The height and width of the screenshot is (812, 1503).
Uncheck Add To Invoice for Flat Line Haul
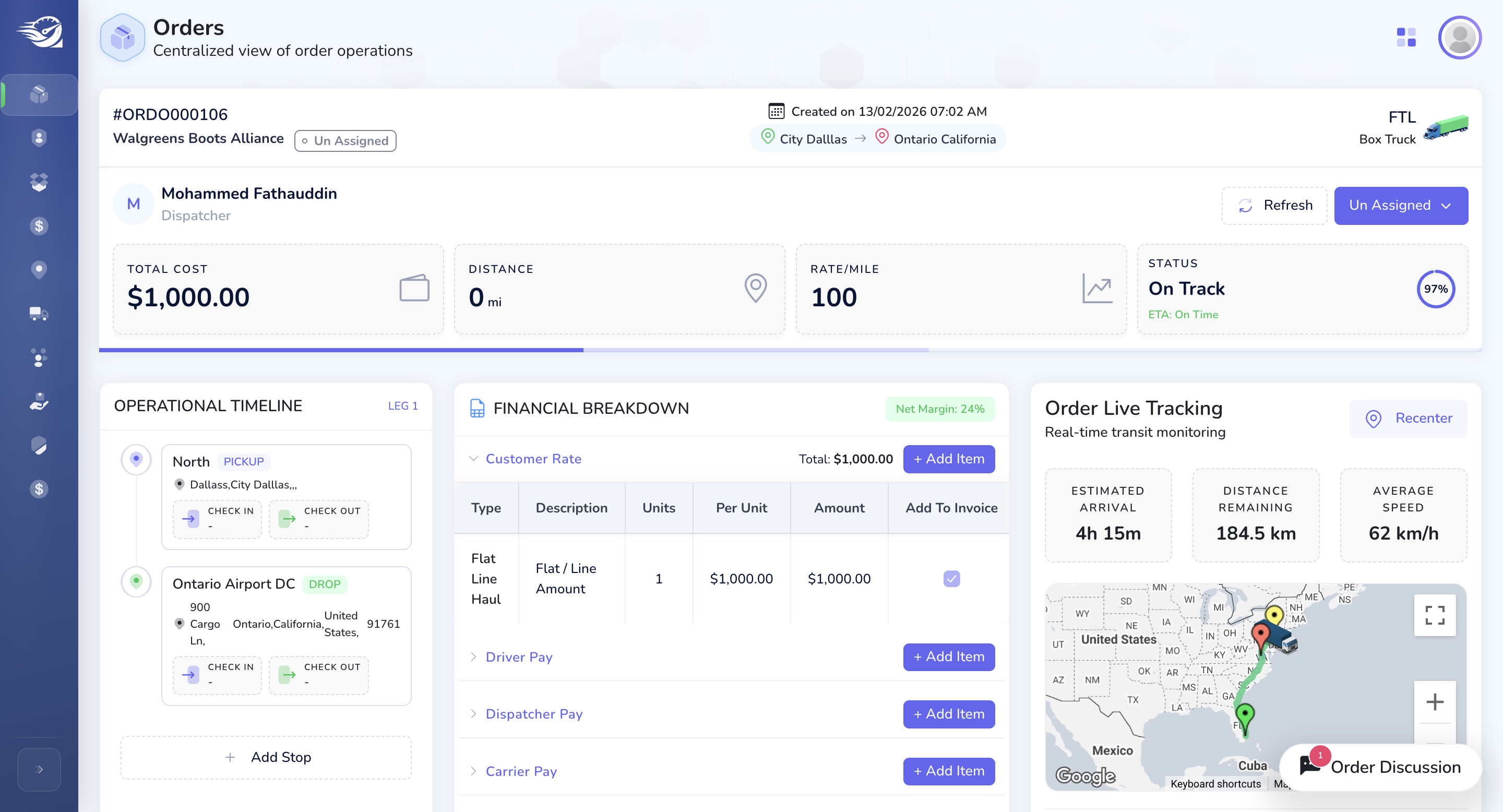(x=951, y=579)
